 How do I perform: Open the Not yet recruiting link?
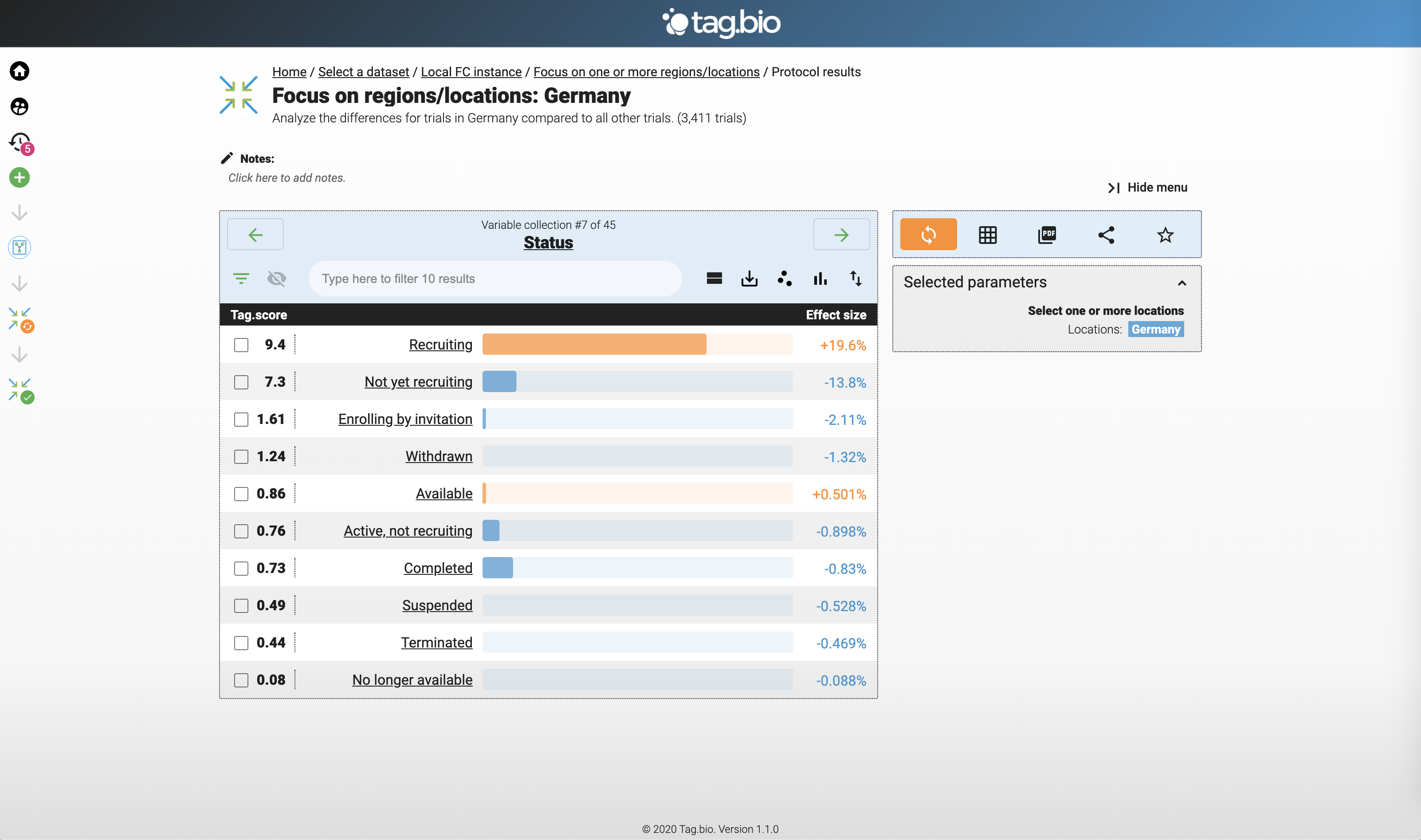(418, 381)
